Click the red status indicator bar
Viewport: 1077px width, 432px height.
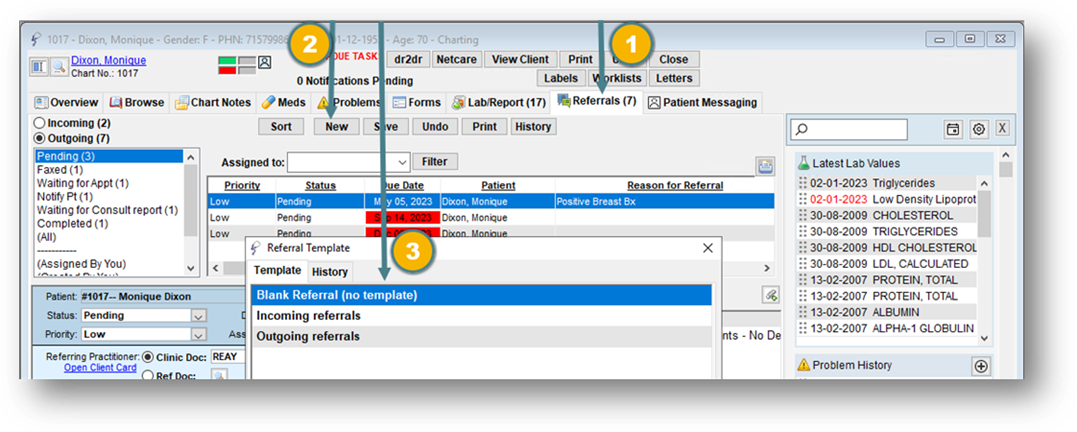tap(227, 69)
